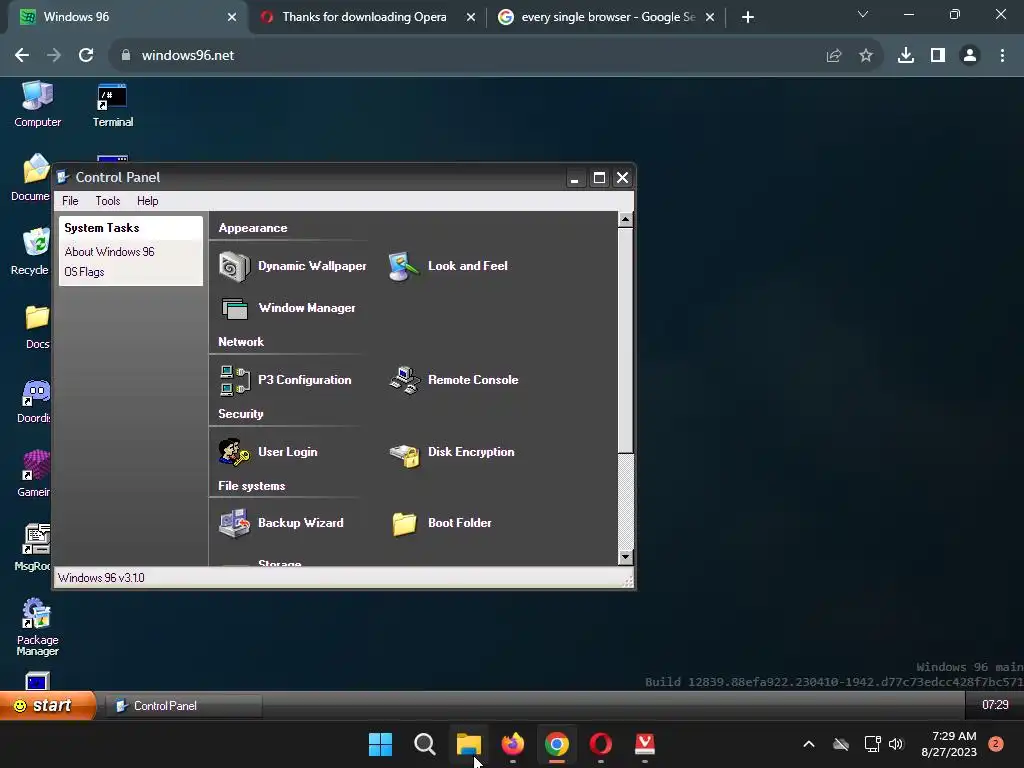Open the P3 Configuration icon

(x=234, y=380)
